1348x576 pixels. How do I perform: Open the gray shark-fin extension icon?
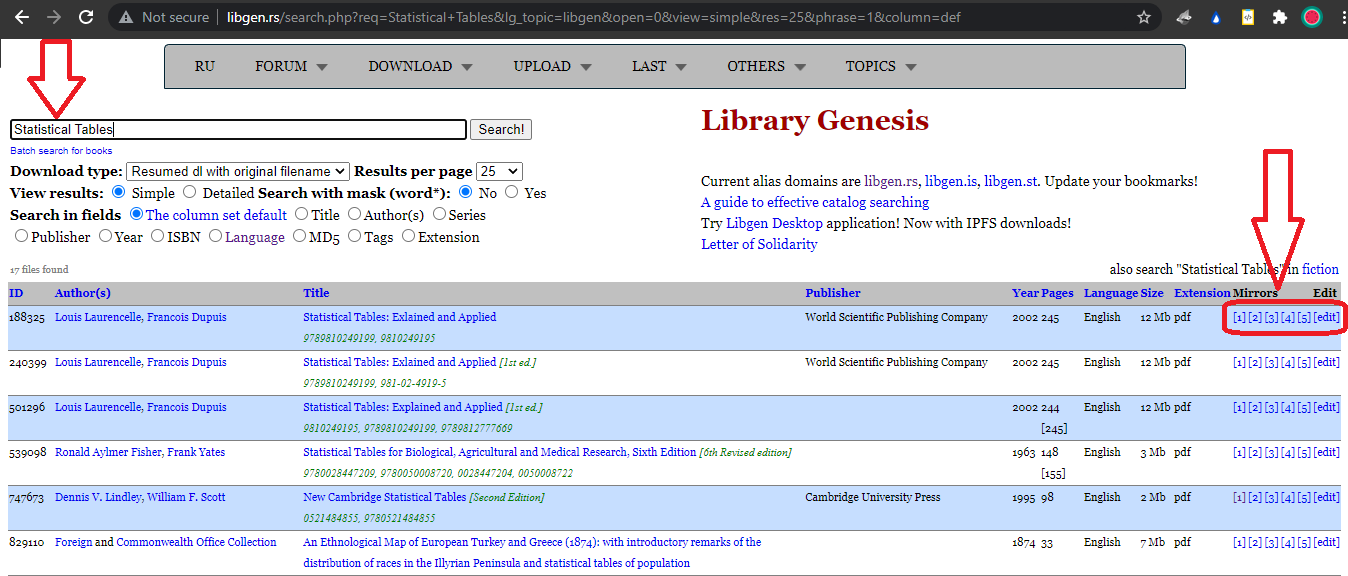point(1185,17)
